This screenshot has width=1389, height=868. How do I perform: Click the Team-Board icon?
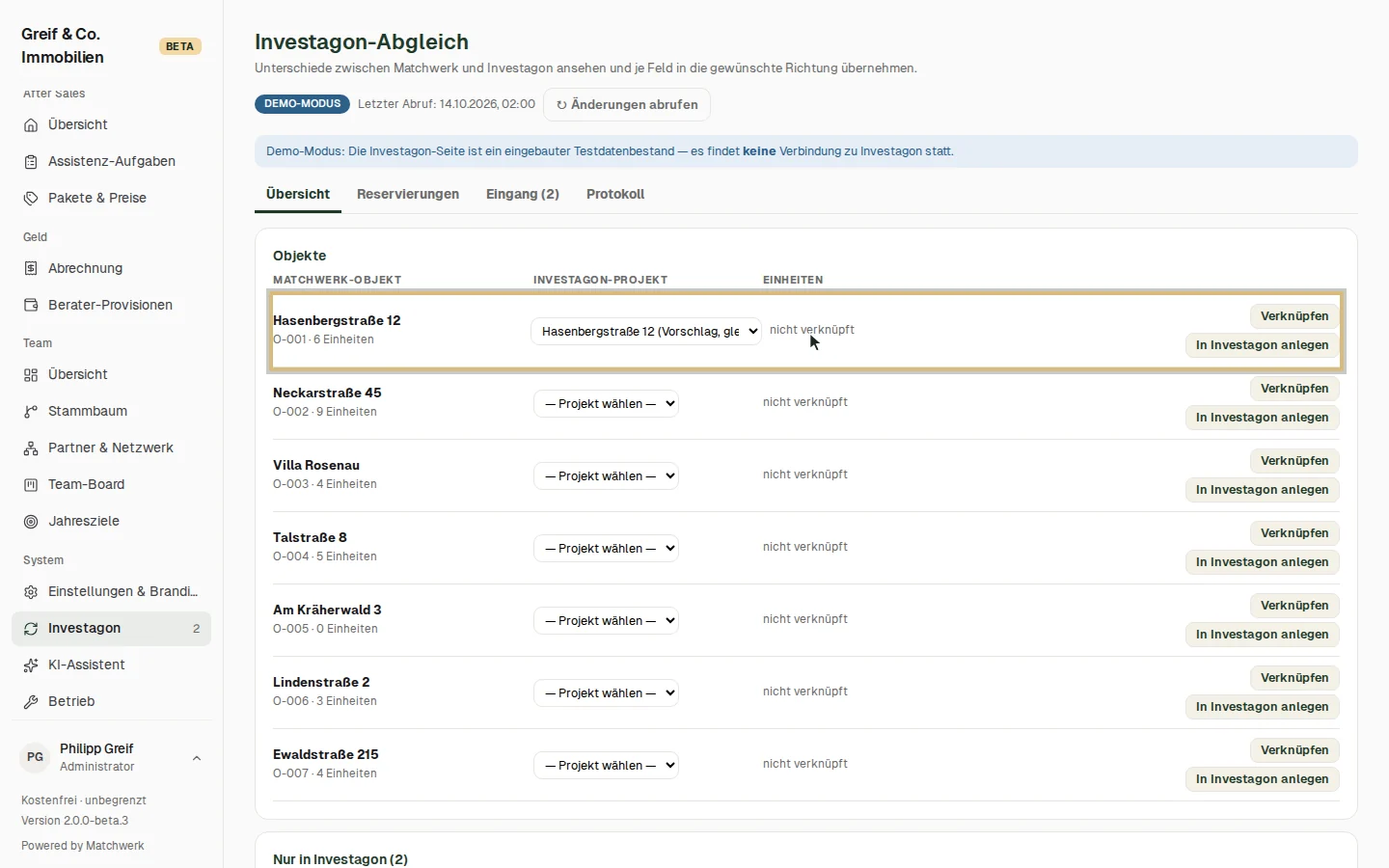tap(31, 485)
